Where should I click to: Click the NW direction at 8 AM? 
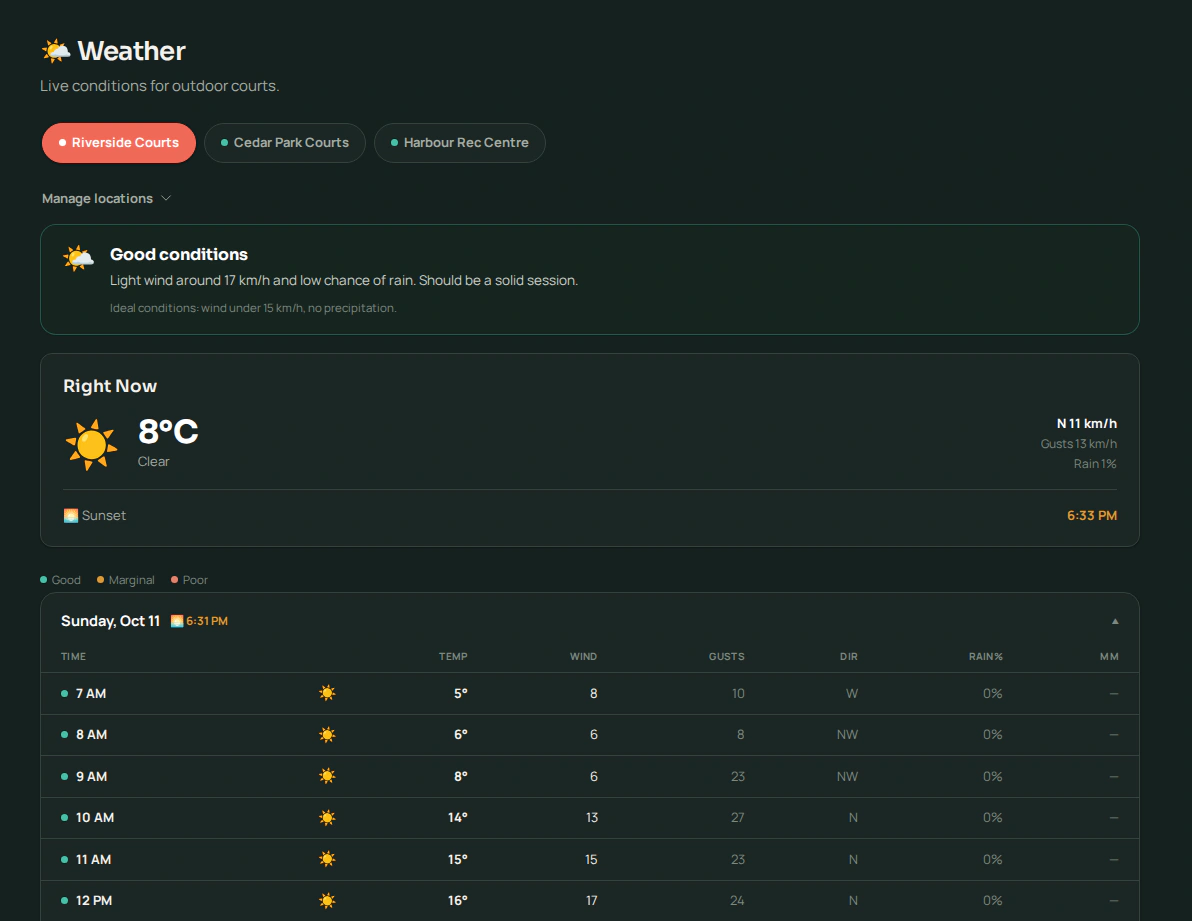point(847,735)
